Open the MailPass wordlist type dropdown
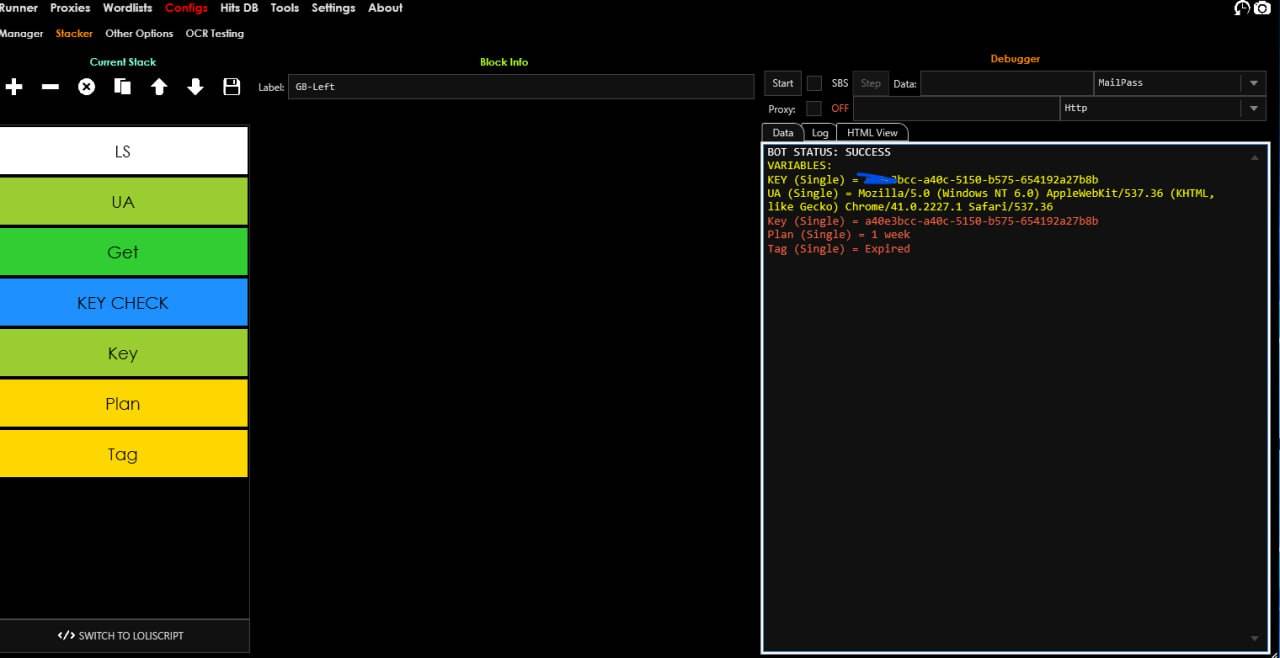This screenshot has width=1280, height=658. 1253,83
